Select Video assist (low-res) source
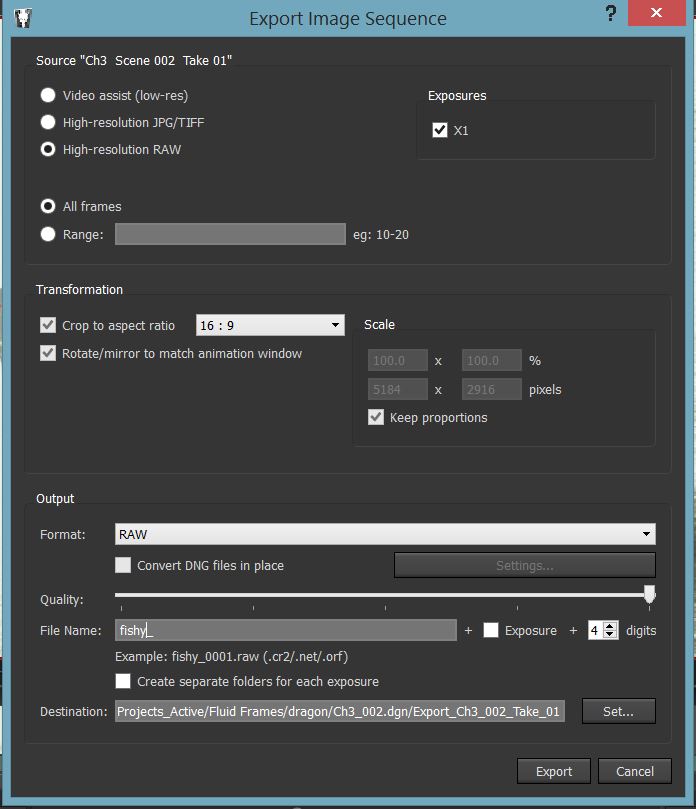The width and height of the screenshot is (696, 809). click(x=48, y=95)
